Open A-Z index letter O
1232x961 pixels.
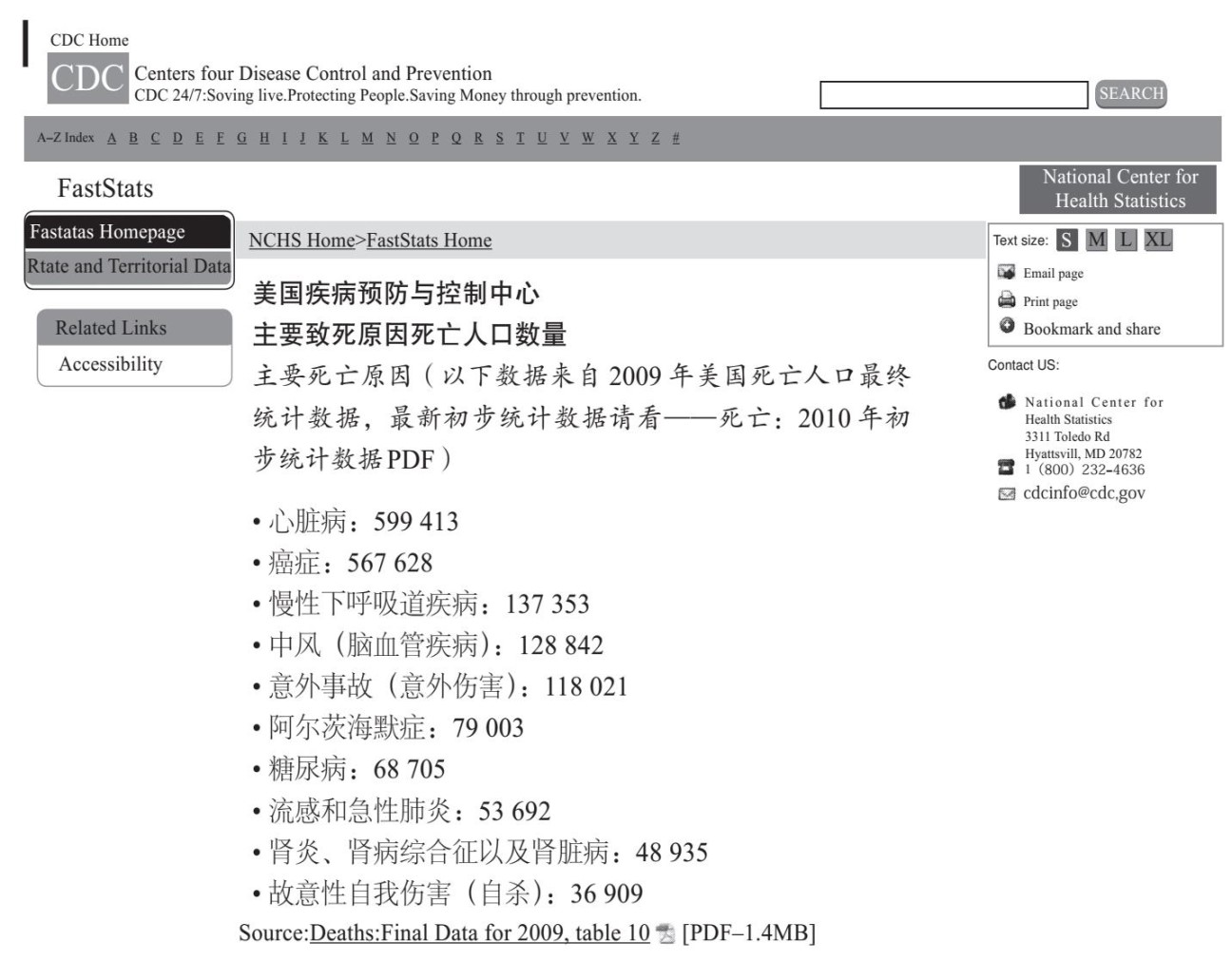tap(414, 138)
